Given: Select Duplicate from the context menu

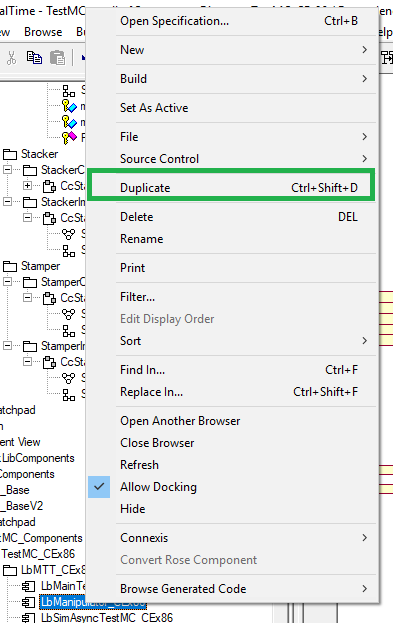Looking at the screenshot, I should pos(231,188).
